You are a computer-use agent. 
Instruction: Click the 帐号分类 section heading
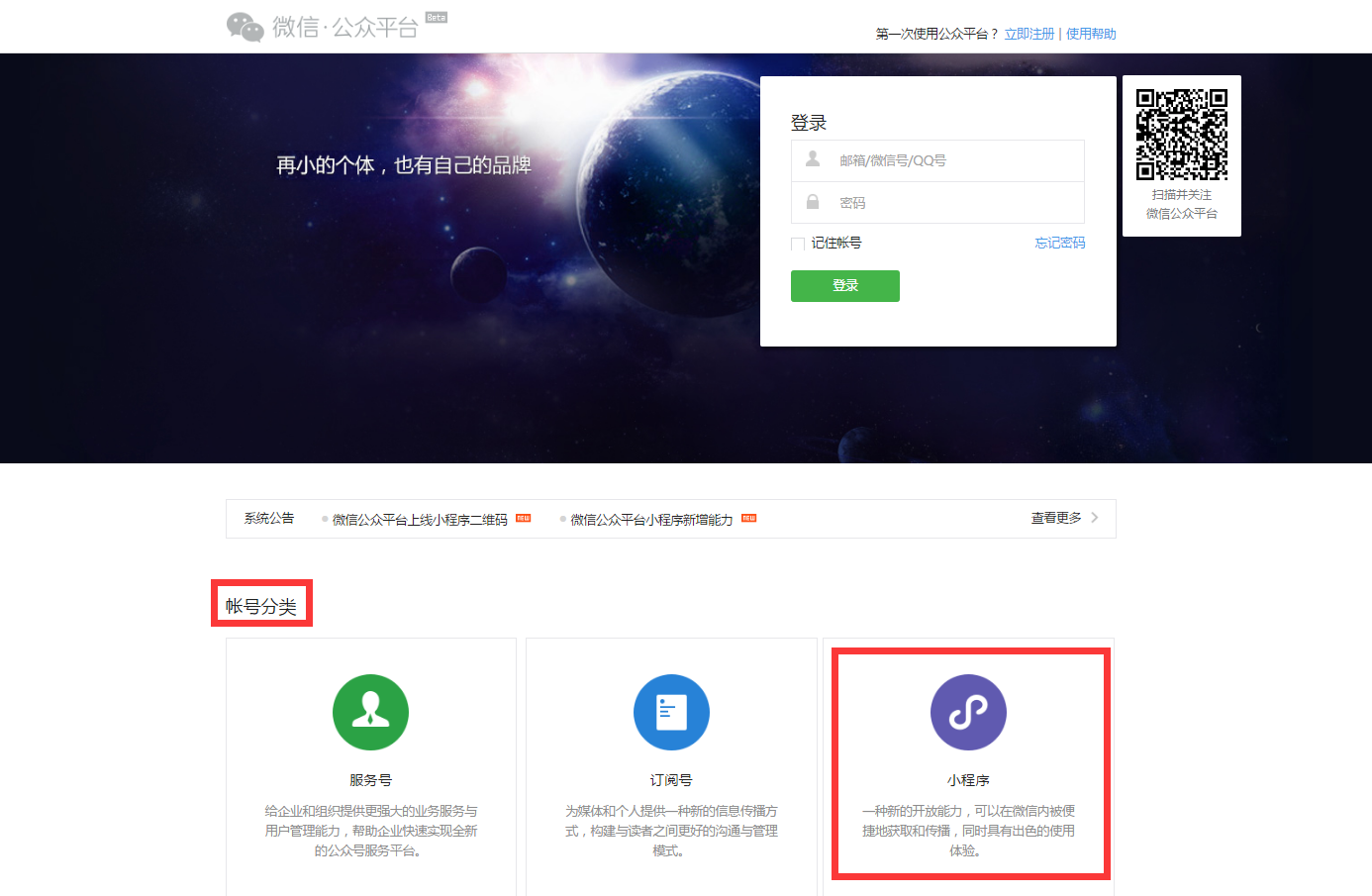[261, 606]
